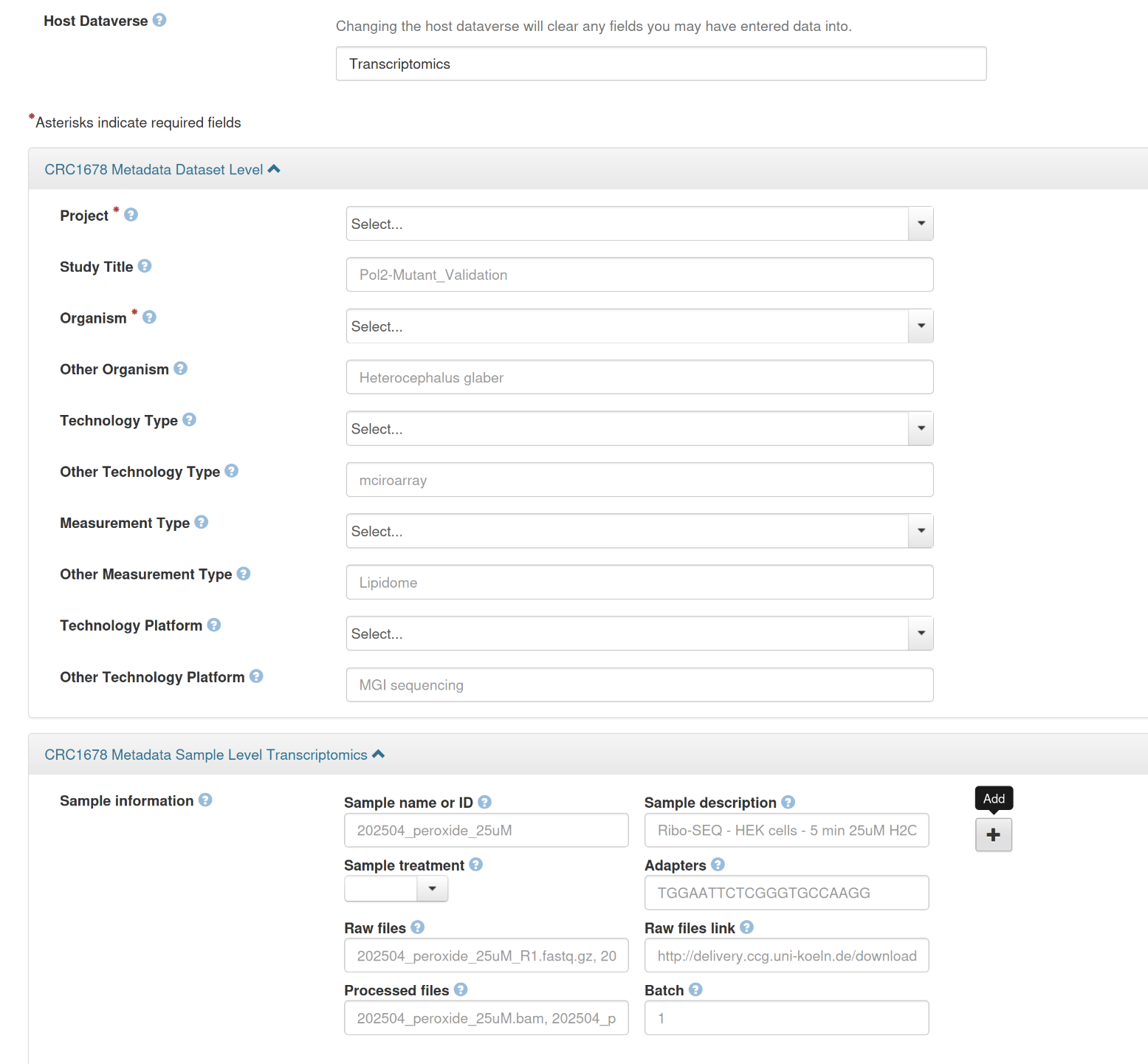Click the Study Title help icon
This screenshot has width=1148, height=1064.
click(x=145, y=266)
